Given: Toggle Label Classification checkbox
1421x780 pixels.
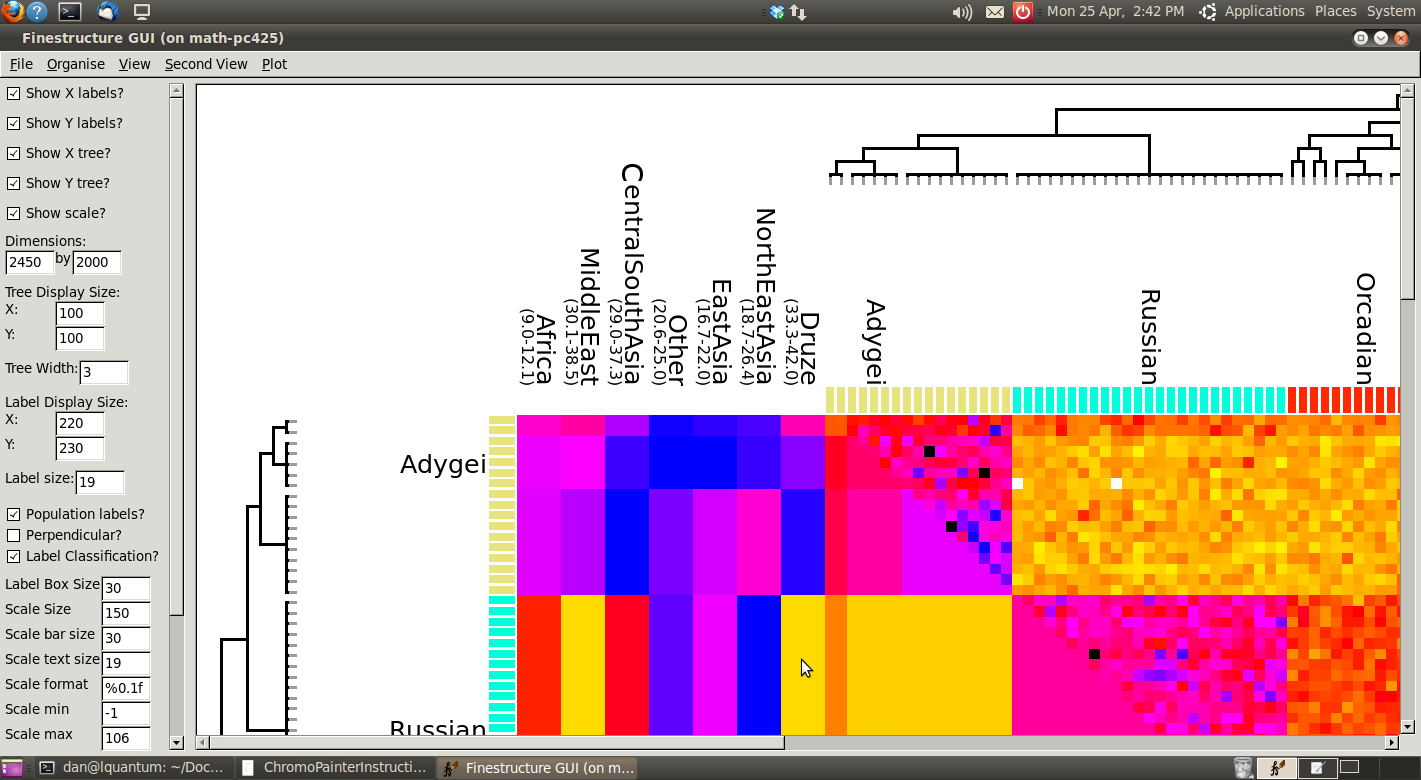Looking at the screenshot, I should (14, 556).
